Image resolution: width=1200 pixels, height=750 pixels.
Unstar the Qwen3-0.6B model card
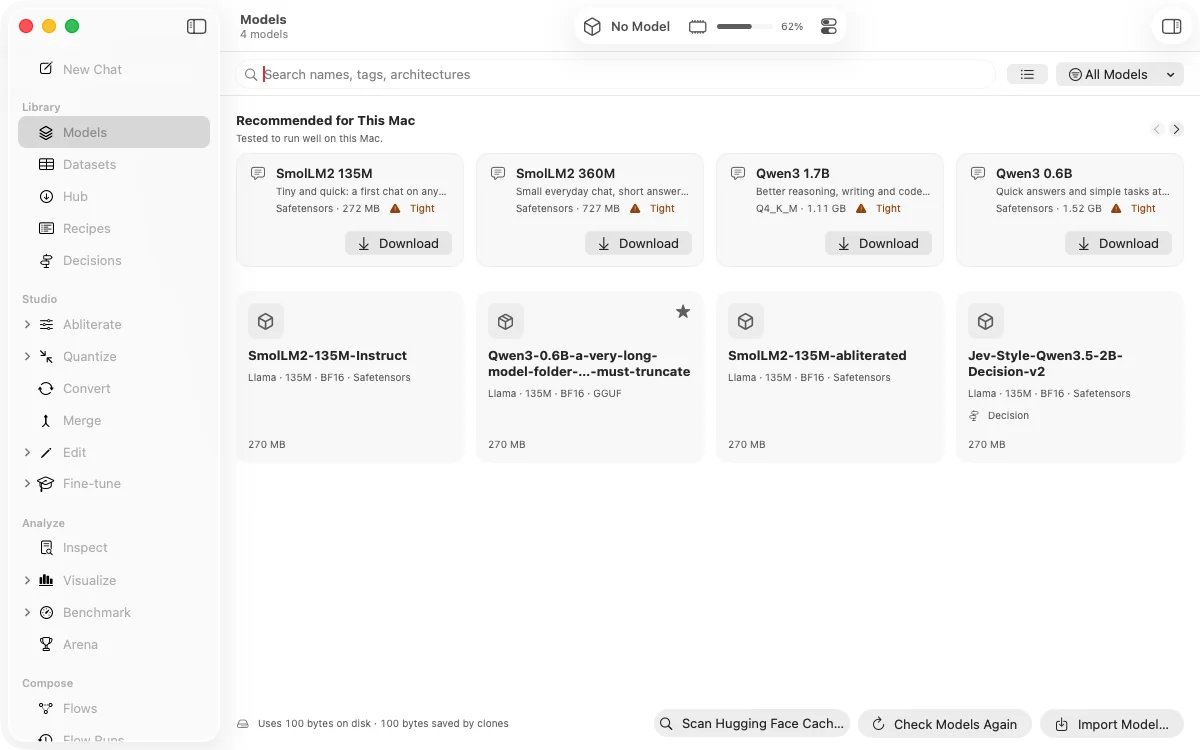point(683,312)
